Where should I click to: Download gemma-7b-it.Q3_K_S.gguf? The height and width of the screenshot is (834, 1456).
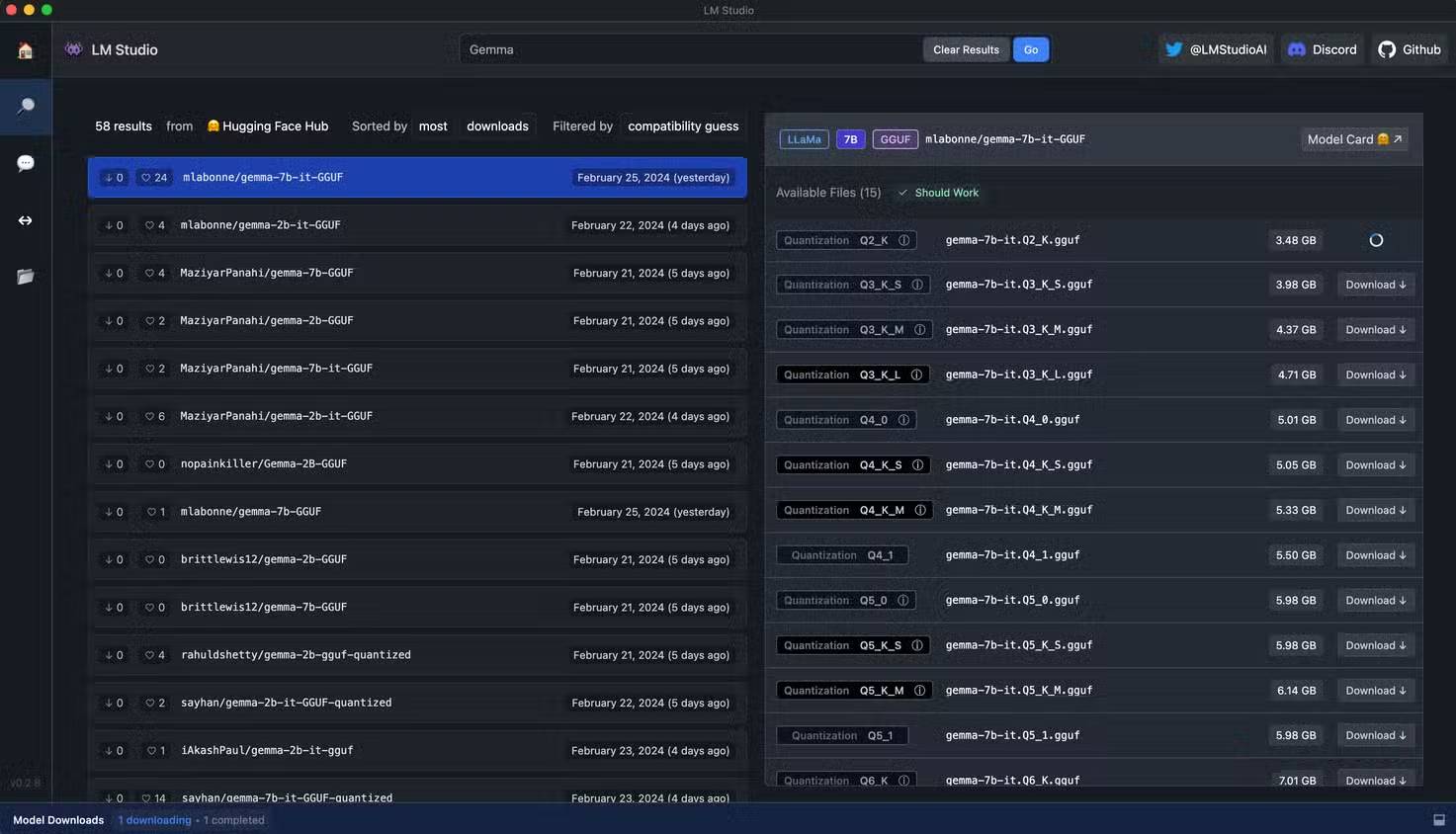pyautogui.click(x=1376, y=285)
